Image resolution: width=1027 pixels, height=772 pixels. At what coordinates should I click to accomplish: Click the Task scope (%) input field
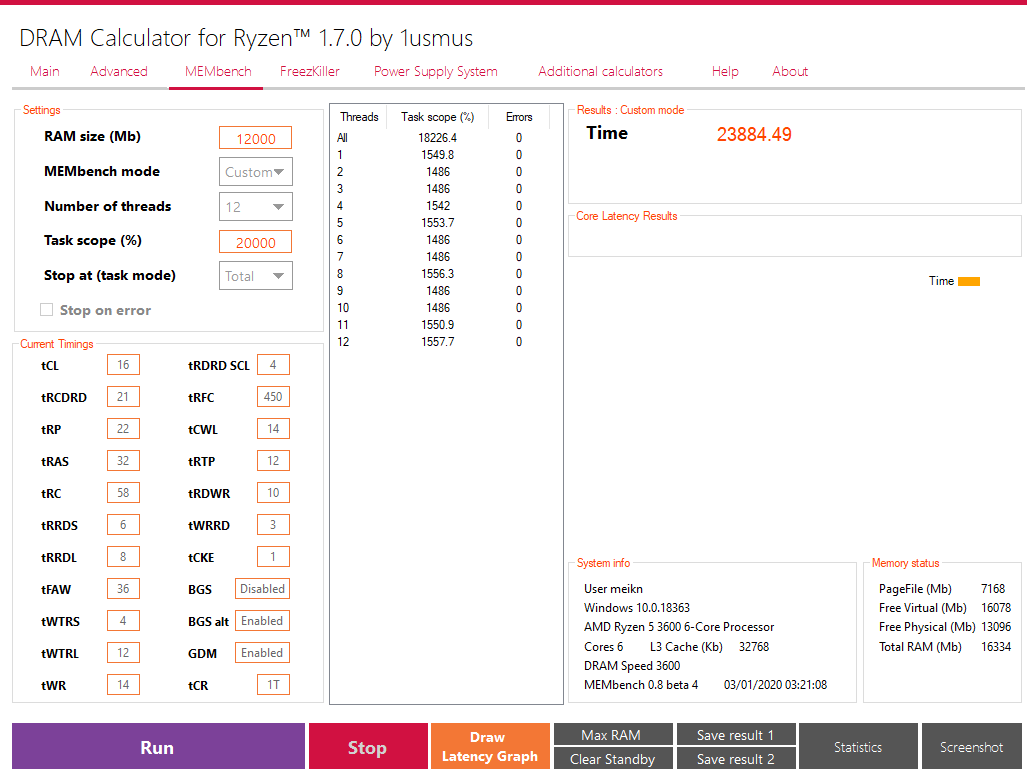255,242
